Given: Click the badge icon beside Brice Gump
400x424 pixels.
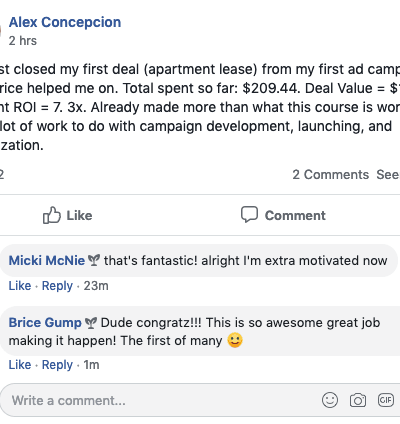Looking at the screenshot, I should pos(91,323).
